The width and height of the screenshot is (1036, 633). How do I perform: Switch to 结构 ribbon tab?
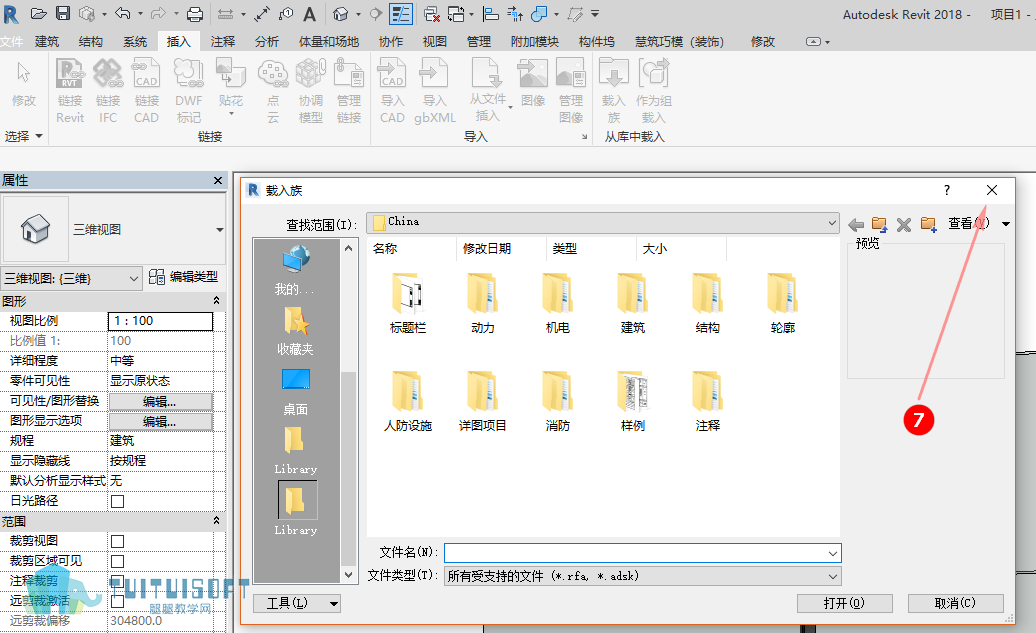point(91,42)
